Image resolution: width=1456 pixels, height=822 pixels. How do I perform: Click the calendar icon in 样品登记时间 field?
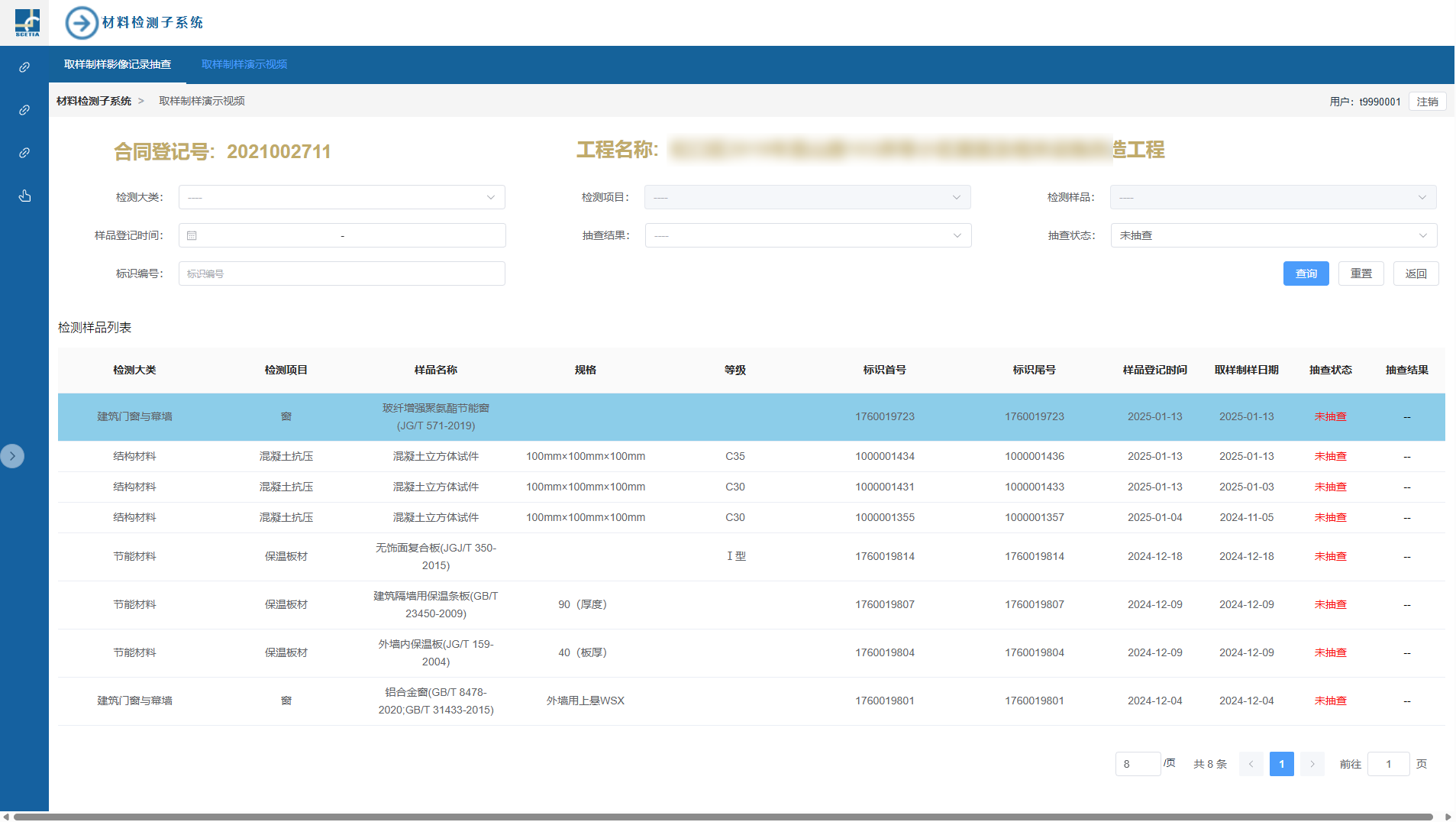click(x=192, y=236)
